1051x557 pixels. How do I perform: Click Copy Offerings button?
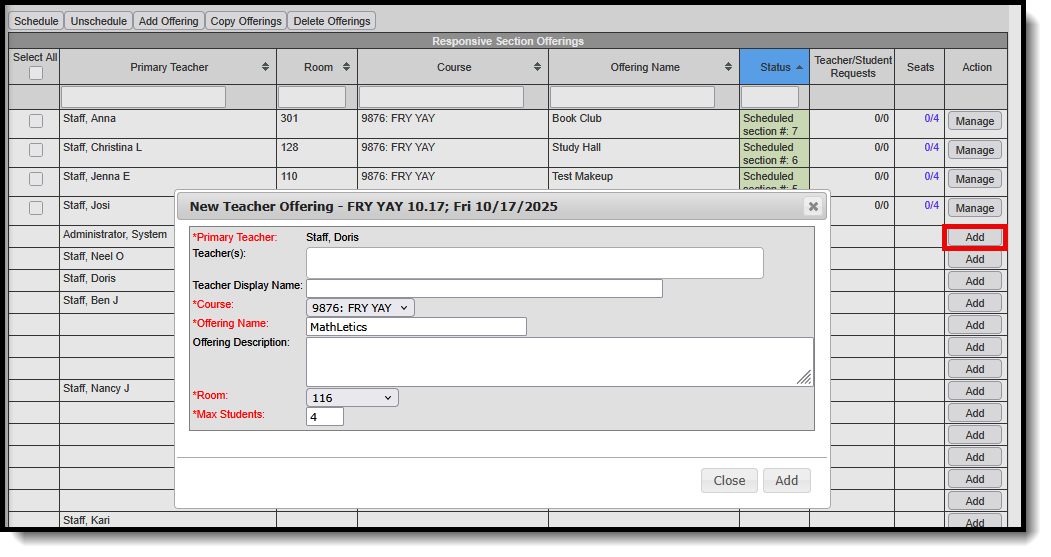point(246,21)
